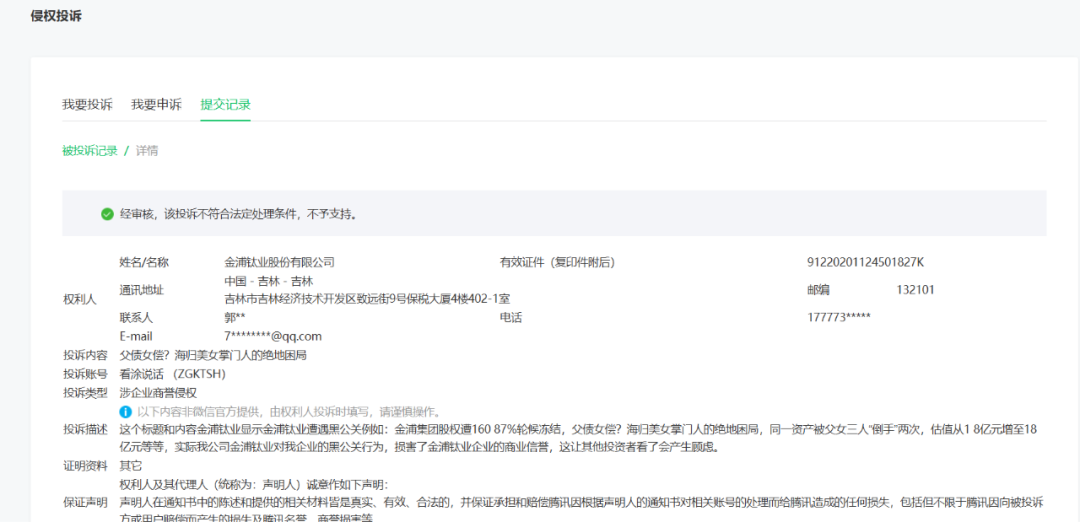Click the 权利人 section label
This screenshot has width=1080, height=522.
(79, 299)
